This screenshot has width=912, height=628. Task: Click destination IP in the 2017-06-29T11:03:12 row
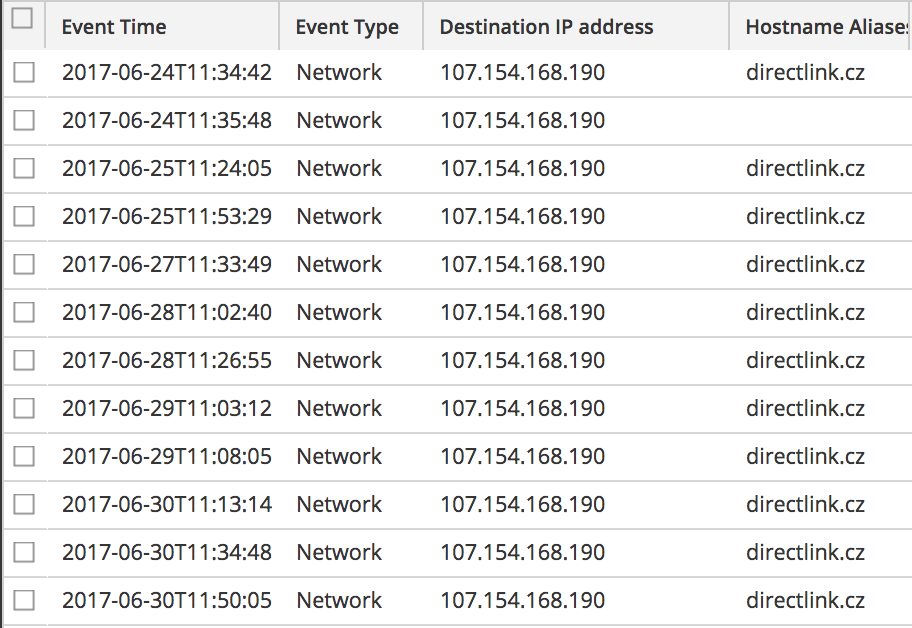click(522, 408)
